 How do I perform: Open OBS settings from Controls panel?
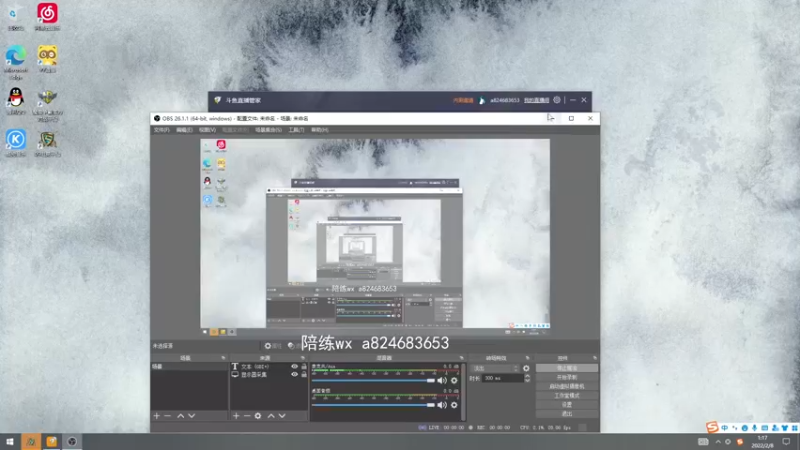click(567, 405)
